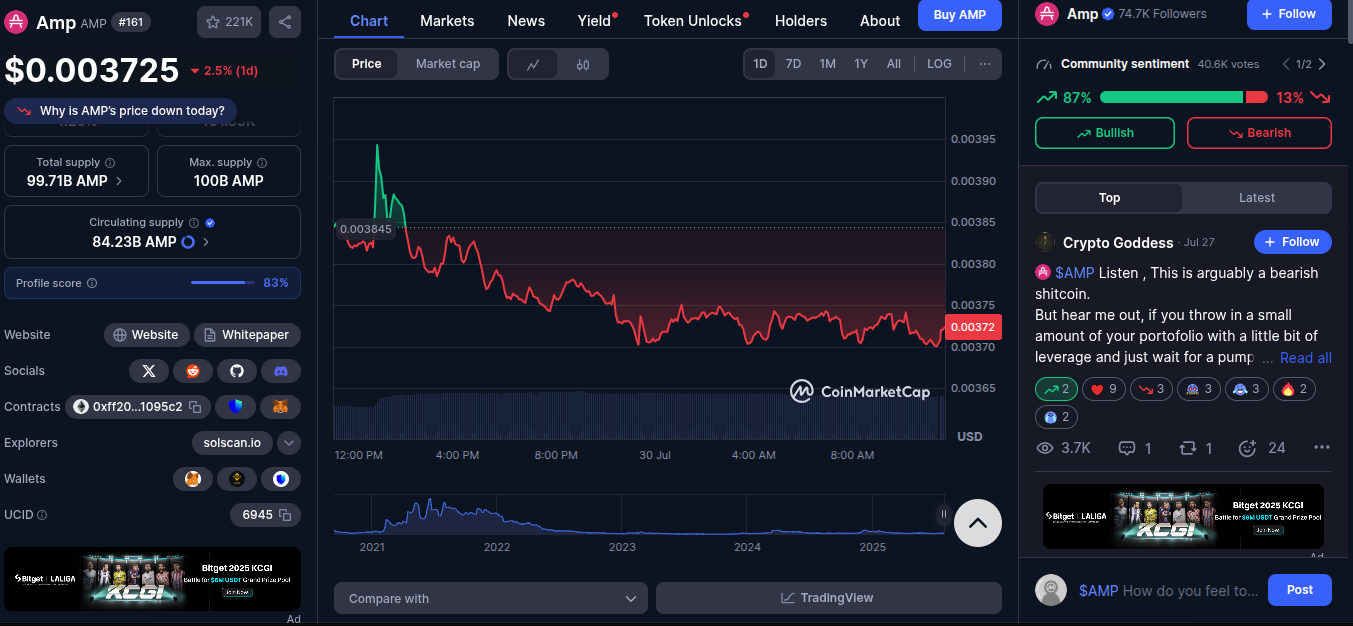Vote Bearish on sentiment
1353x626 pixels.
click(1259, 133)
